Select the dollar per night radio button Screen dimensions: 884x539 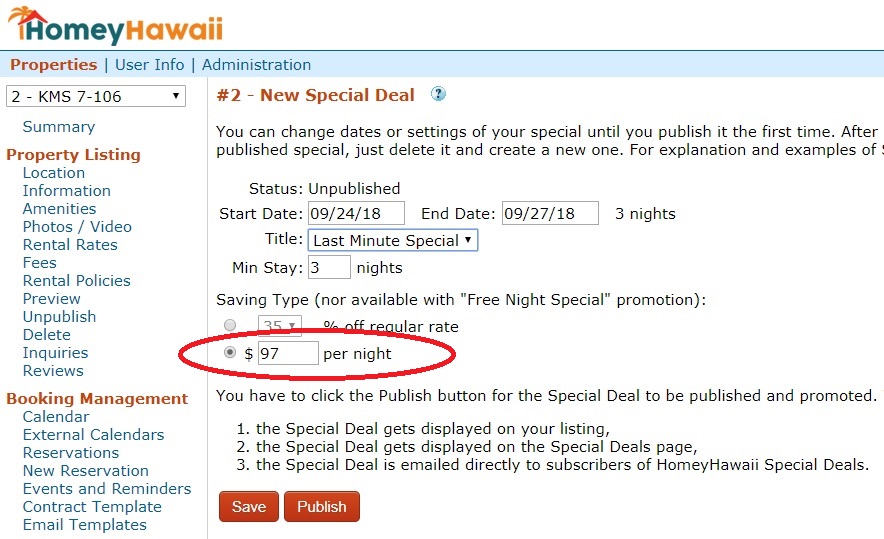pyautogui.click(x=230, y=352)
